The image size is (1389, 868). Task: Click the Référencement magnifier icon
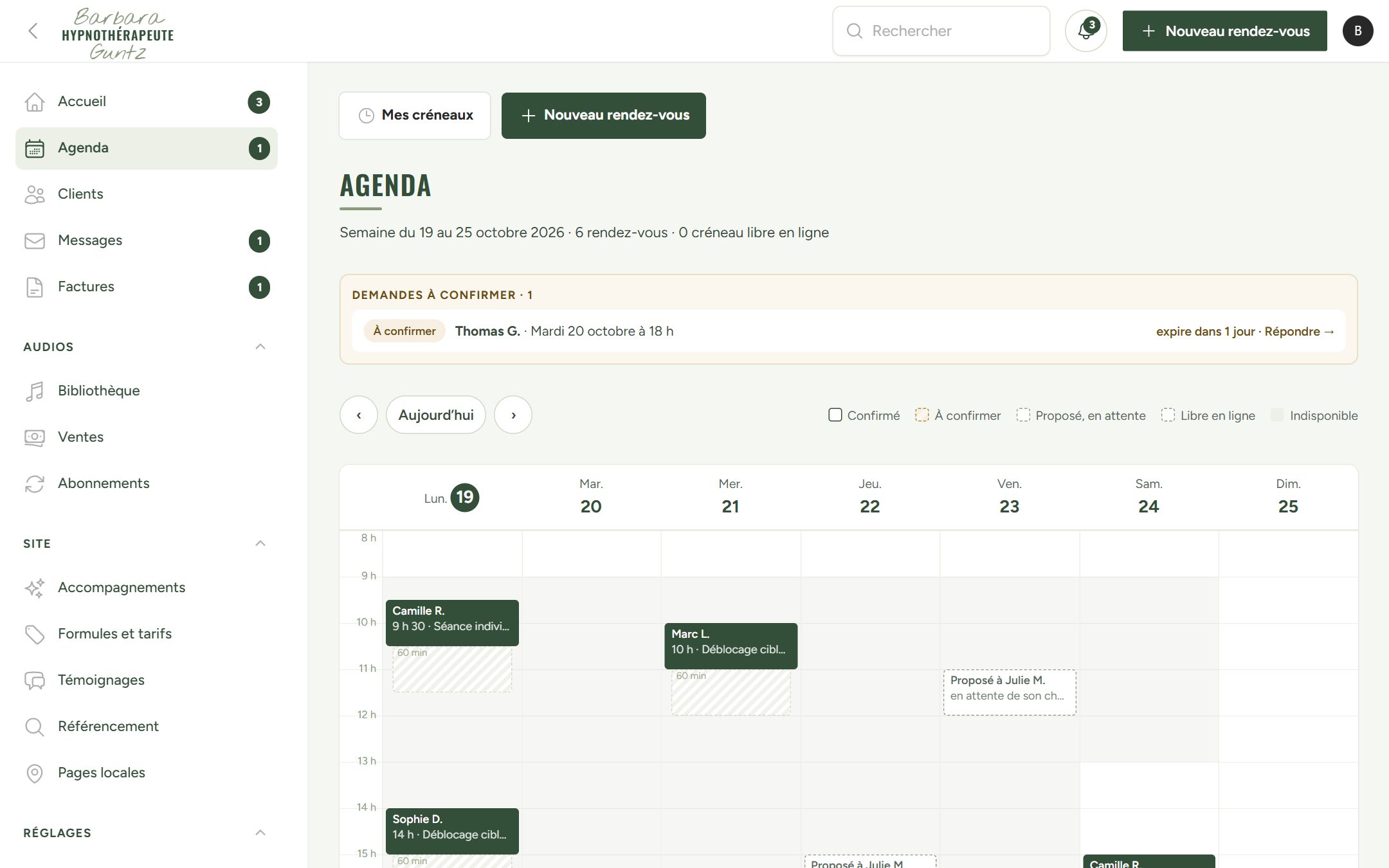(35, 727)
